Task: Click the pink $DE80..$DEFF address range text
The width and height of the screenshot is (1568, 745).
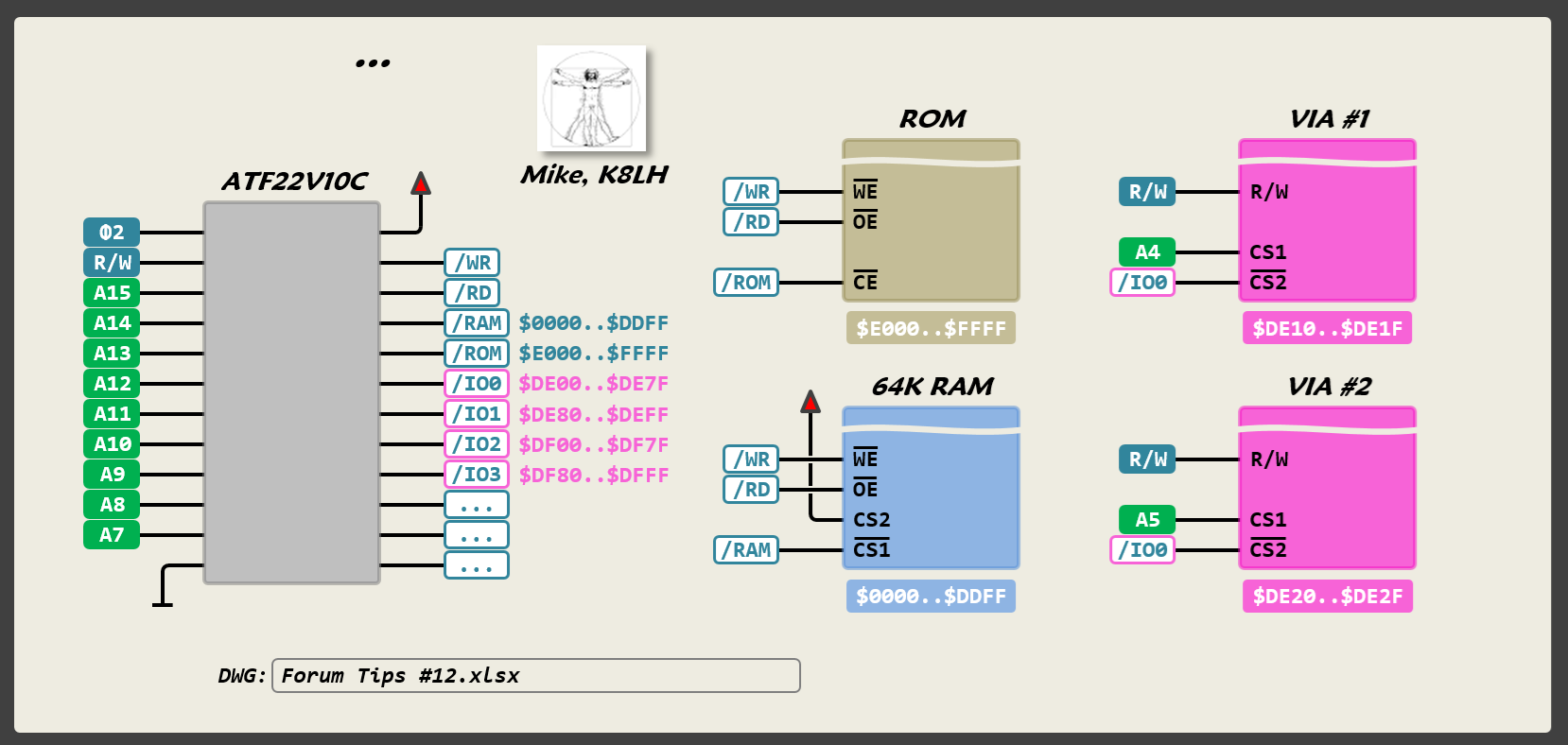Action: pyautogui.click(x=593, y=414)
